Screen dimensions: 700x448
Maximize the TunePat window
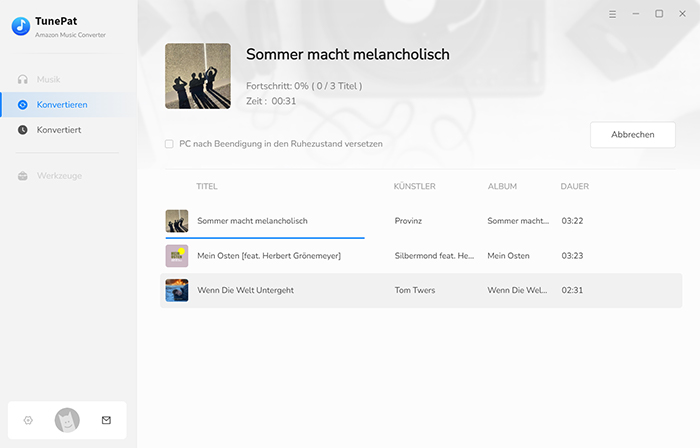click(x=659, y=14)
